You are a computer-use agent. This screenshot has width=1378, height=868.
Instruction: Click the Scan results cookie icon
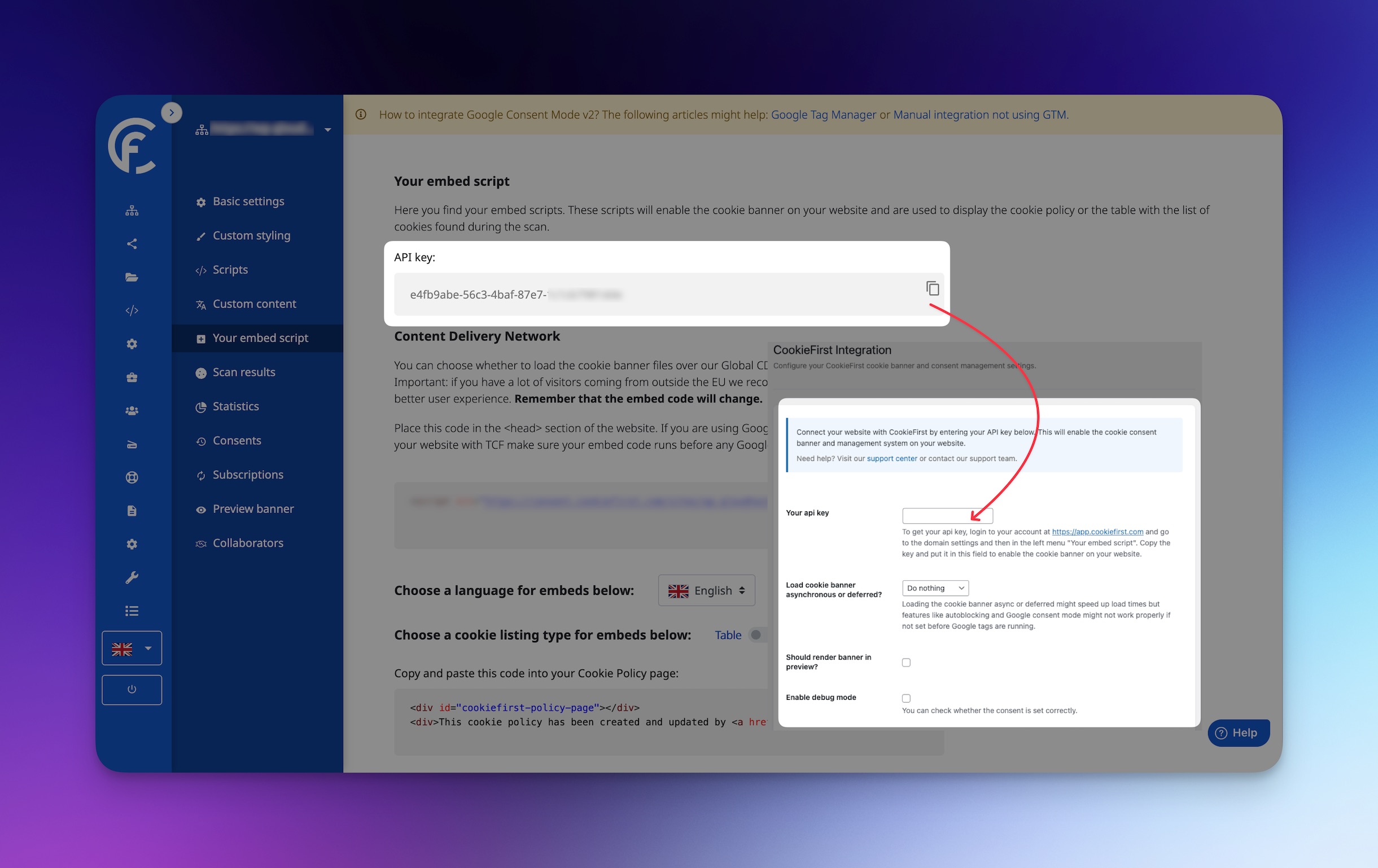click(201, 373)
